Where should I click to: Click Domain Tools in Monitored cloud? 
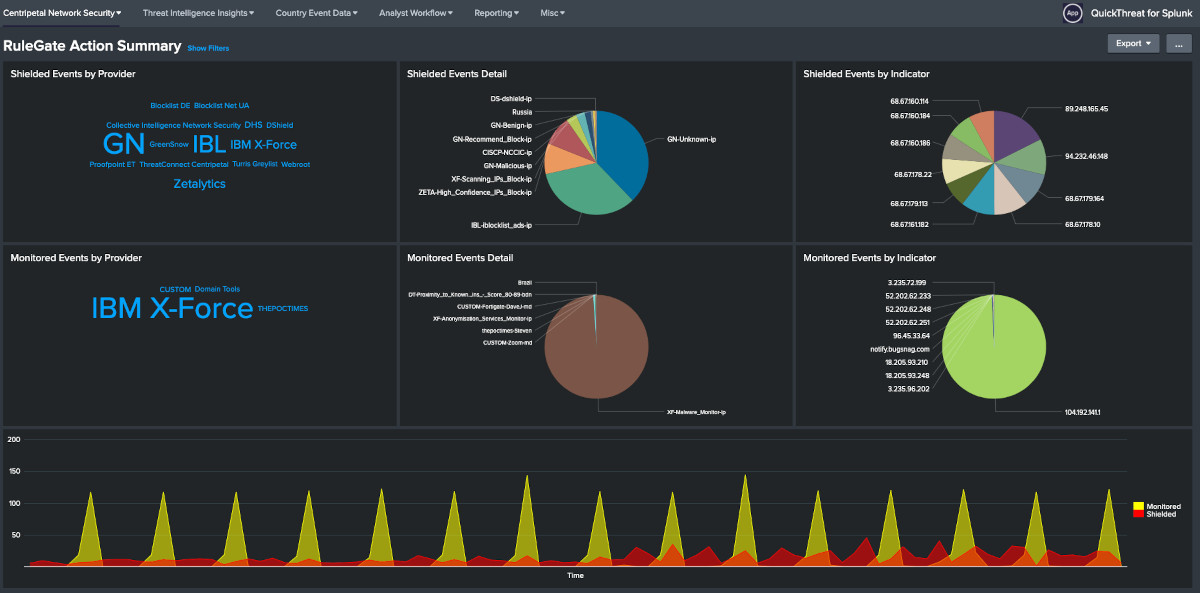point(217,289)
